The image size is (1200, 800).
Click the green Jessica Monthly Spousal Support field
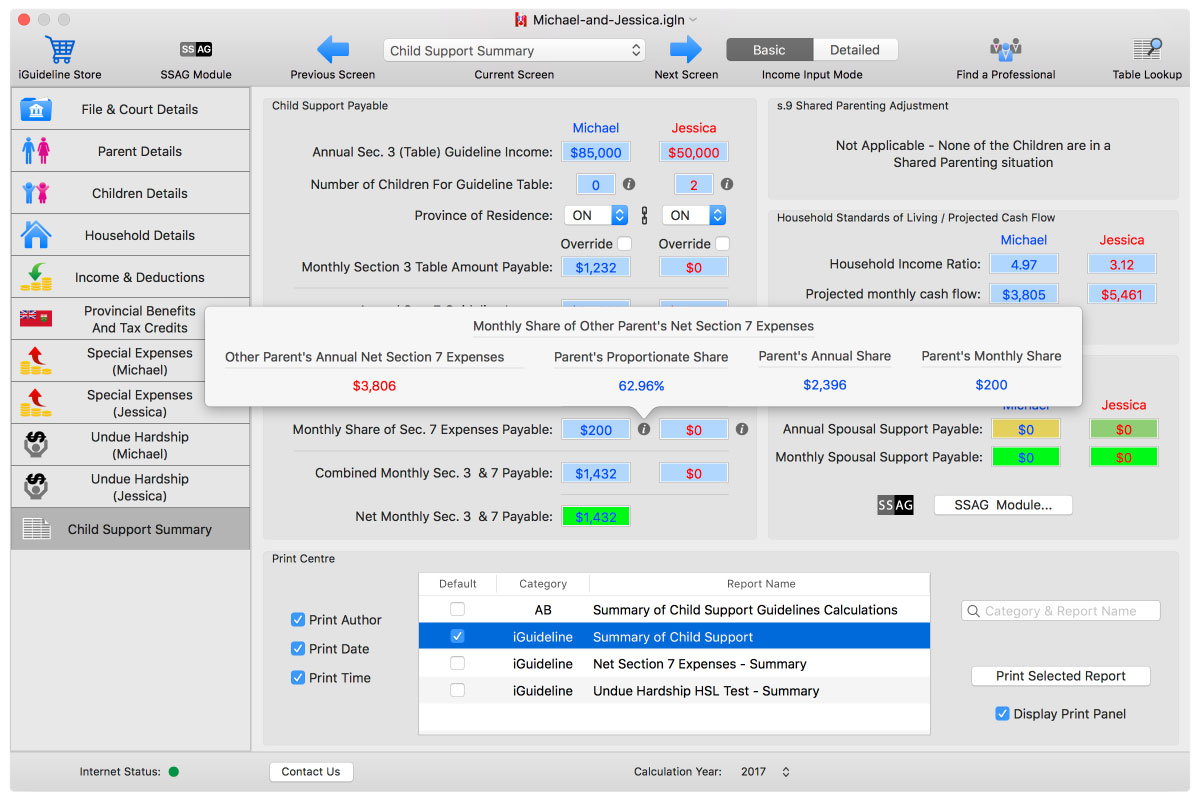(x=1124, y=457)
